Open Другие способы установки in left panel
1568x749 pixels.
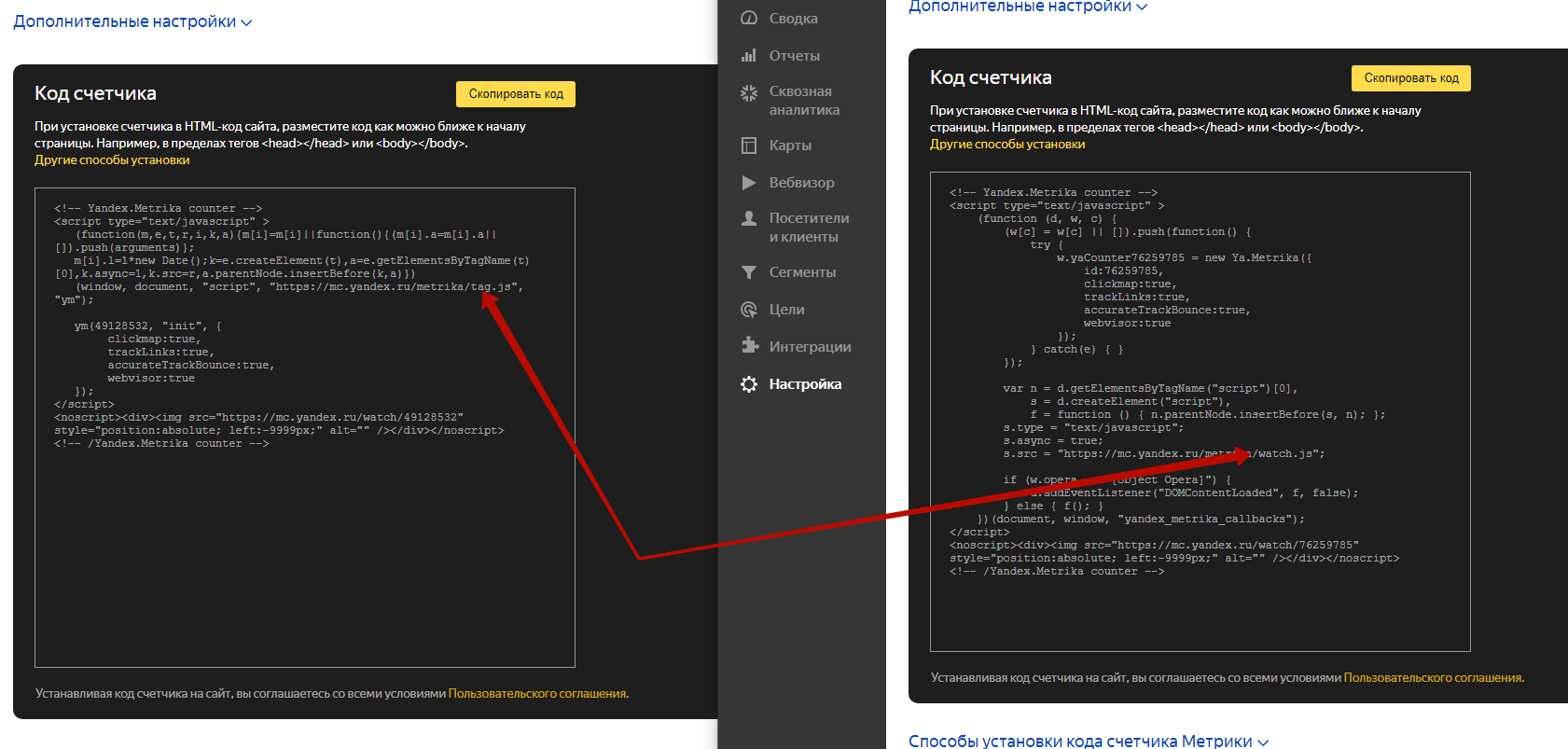112,160
